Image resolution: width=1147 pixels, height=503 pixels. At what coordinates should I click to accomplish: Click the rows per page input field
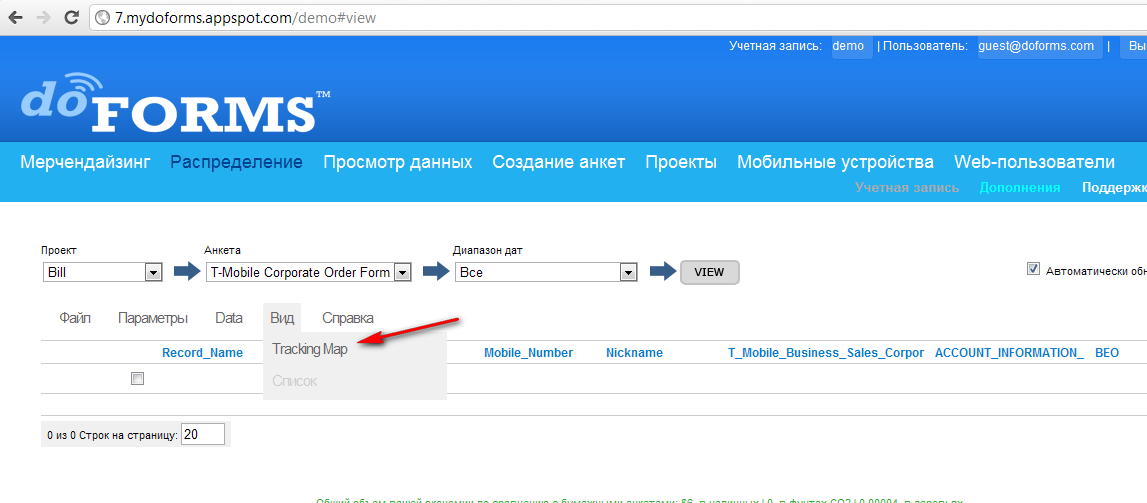(203, 434)
